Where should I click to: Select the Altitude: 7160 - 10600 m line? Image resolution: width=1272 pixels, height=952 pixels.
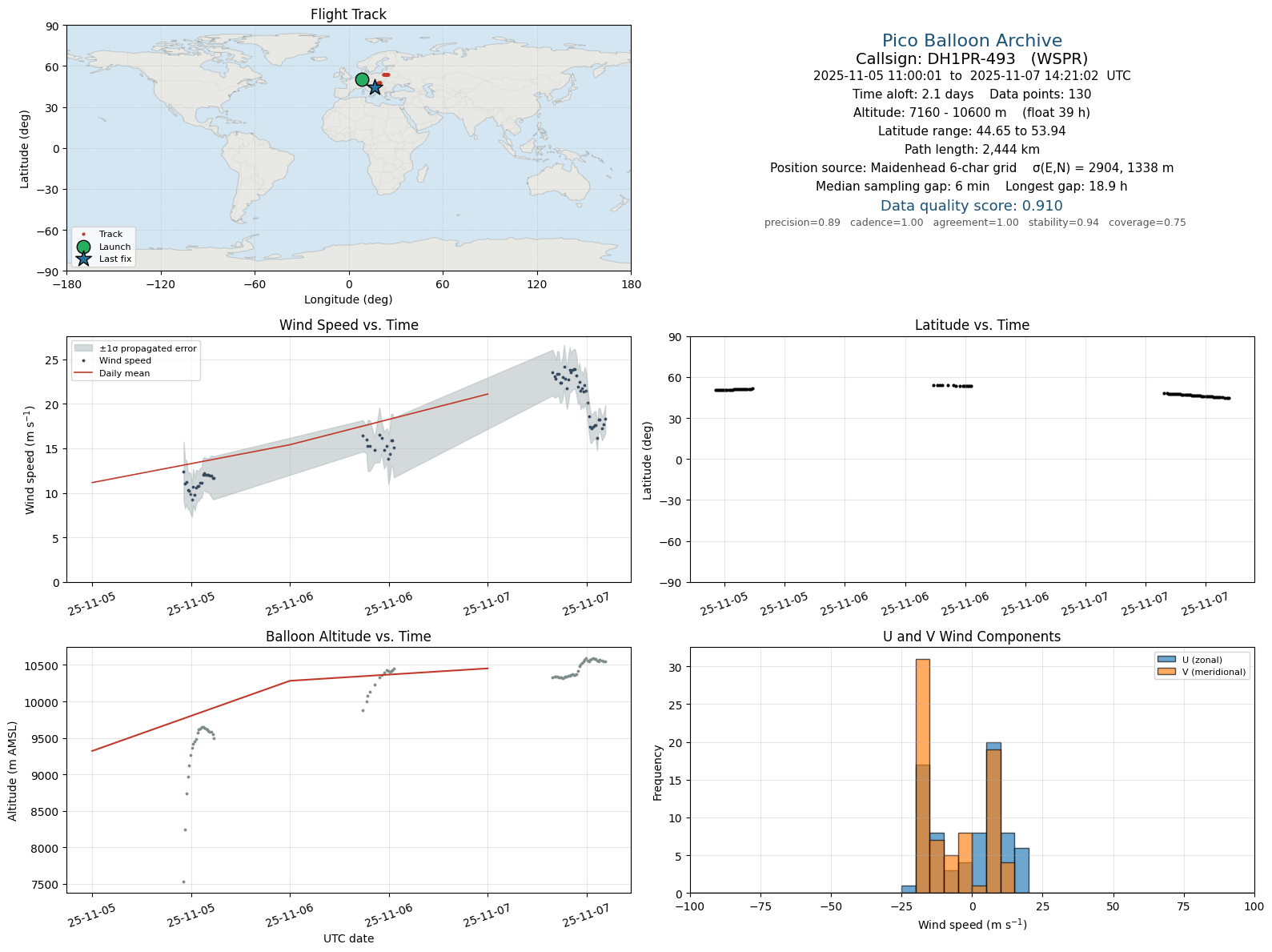[972, 113]
